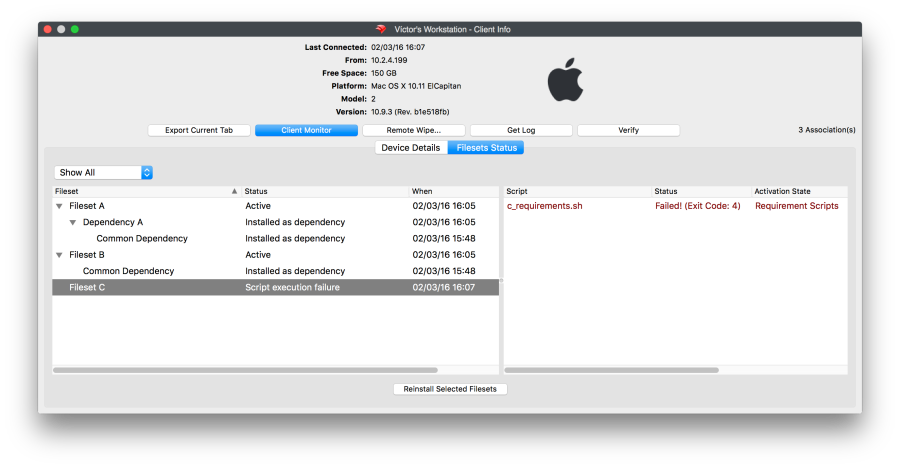The width and height of the screenshot is (900, 468).
Task: Click the Requirement Scripts activation state
Action: tap(797, 206)
